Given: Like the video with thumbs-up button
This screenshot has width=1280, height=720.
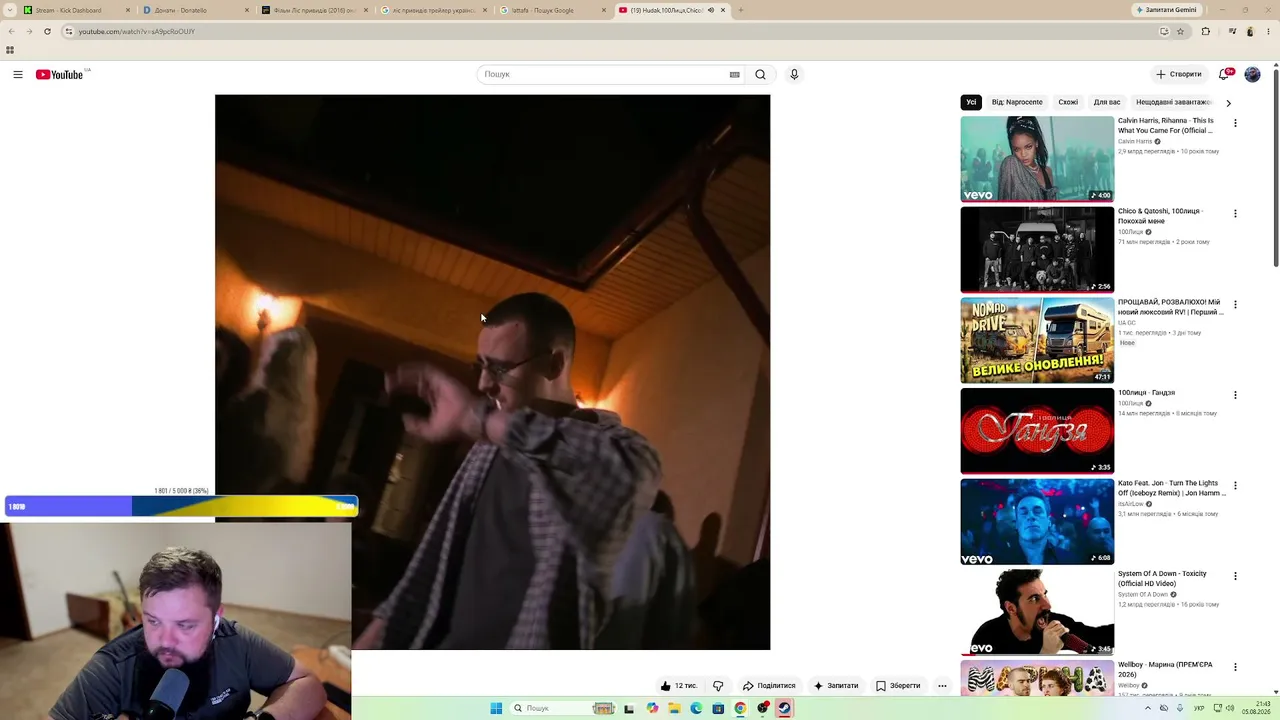Looking at the screenshot, I should [x=678, y=686].
